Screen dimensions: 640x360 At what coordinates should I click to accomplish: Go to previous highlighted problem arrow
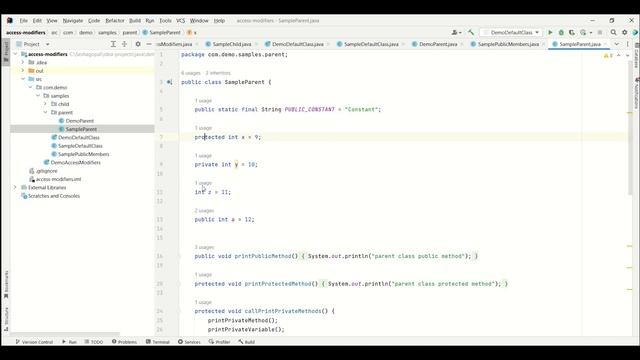tap(619, 55)
